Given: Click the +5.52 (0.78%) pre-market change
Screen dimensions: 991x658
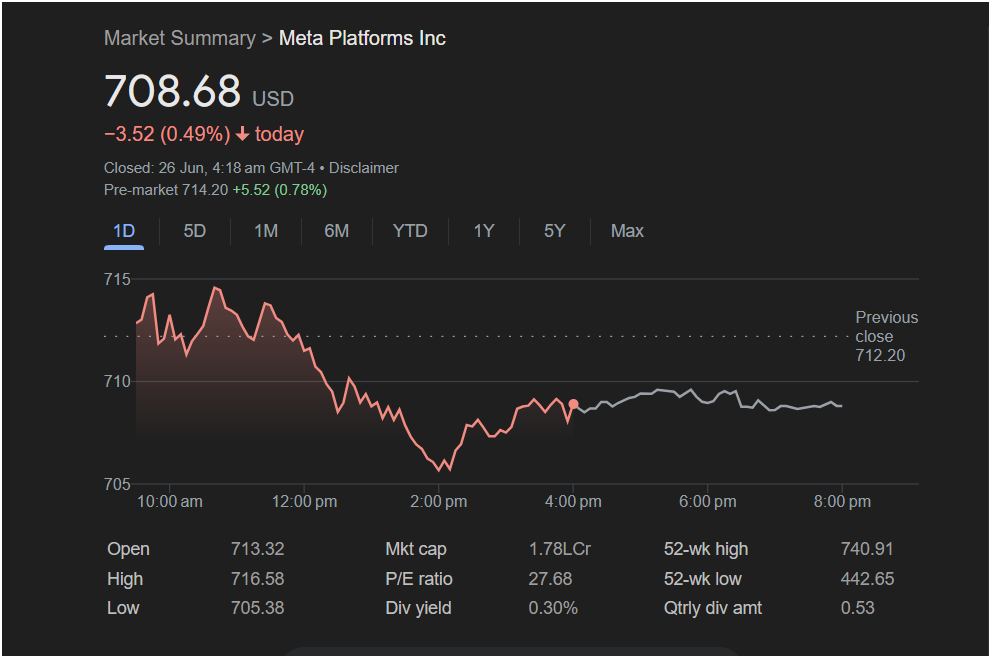Looking at the screenshot, I should pos(279,190).
